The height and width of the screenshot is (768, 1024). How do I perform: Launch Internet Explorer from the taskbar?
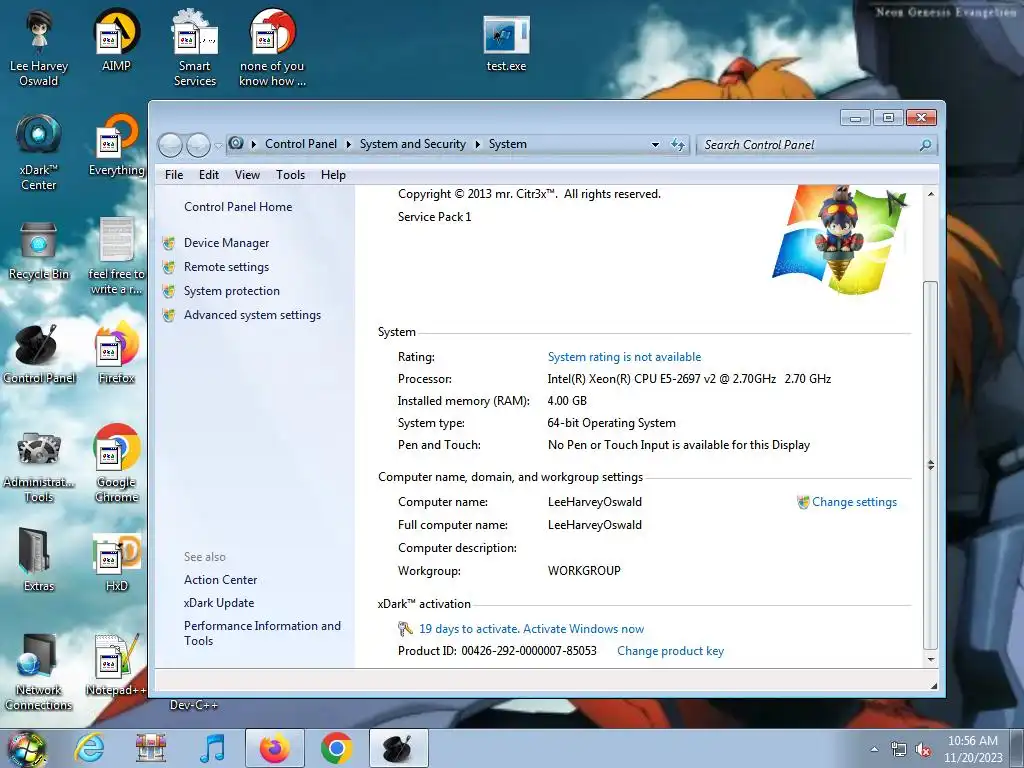89,748
